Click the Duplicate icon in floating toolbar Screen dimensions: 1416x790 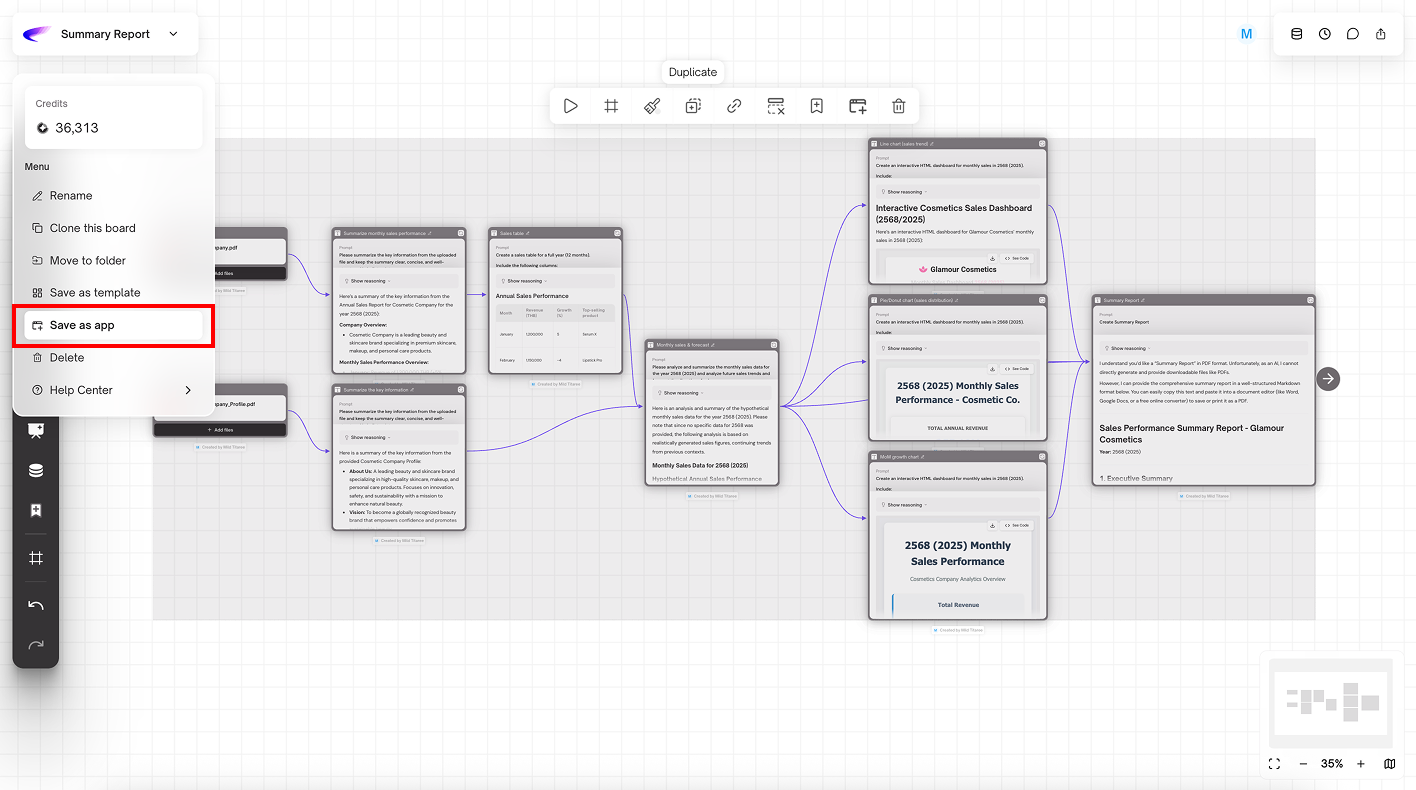(693, 106)
